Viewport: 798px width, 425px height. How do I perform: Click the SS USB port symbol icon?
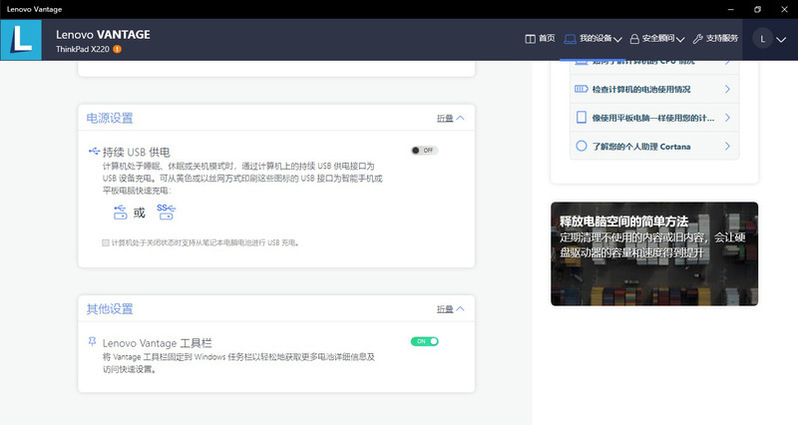click(166, 211)
